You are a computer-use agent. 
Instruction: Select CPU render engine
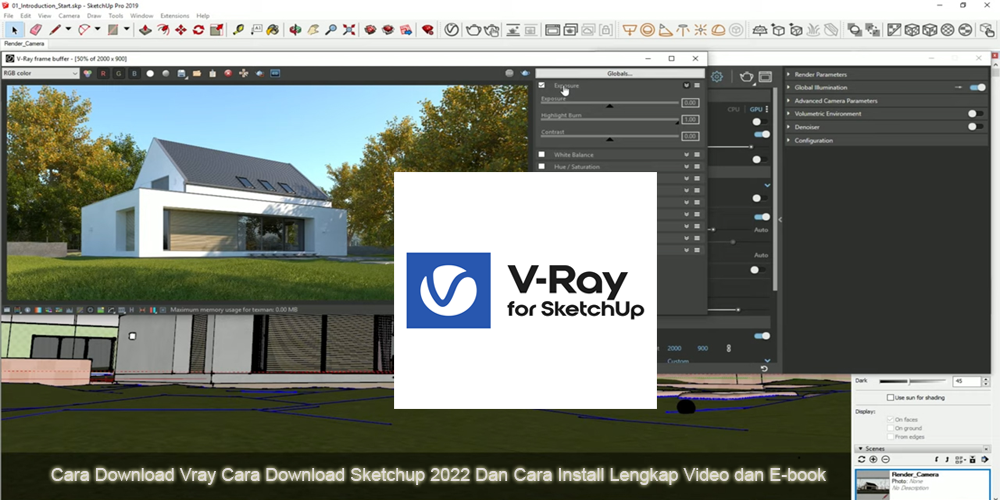pos(733,110)
